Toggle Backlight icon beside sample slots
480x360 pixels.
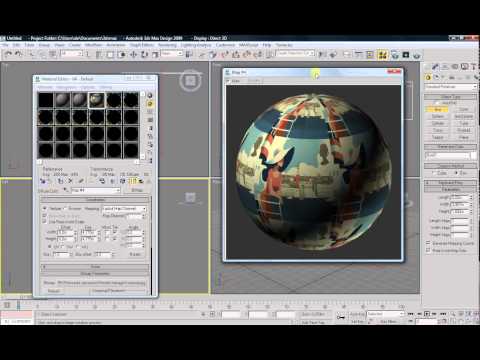click(150, 104)
